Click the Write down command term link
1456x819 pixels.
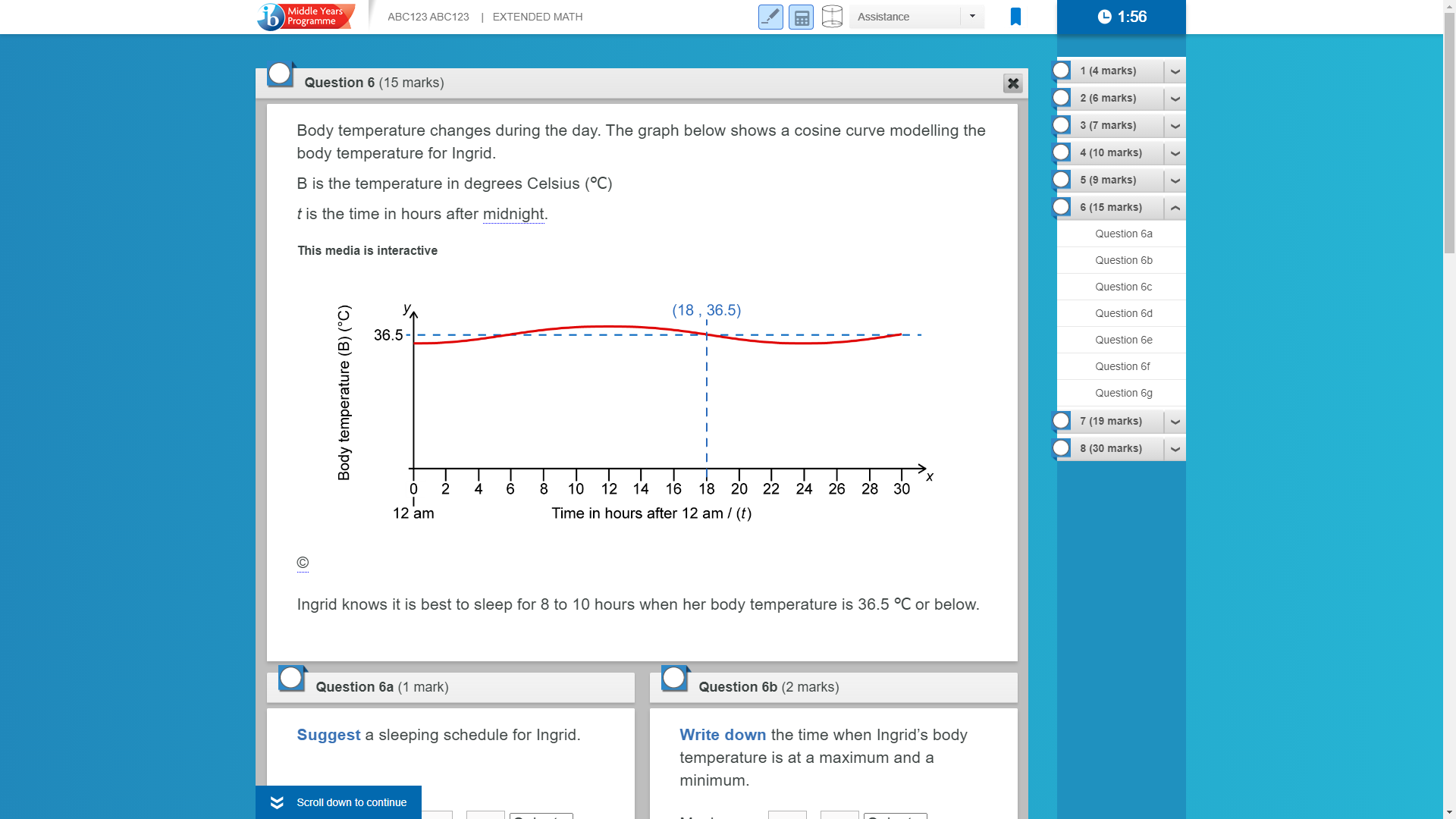point(723,735)
